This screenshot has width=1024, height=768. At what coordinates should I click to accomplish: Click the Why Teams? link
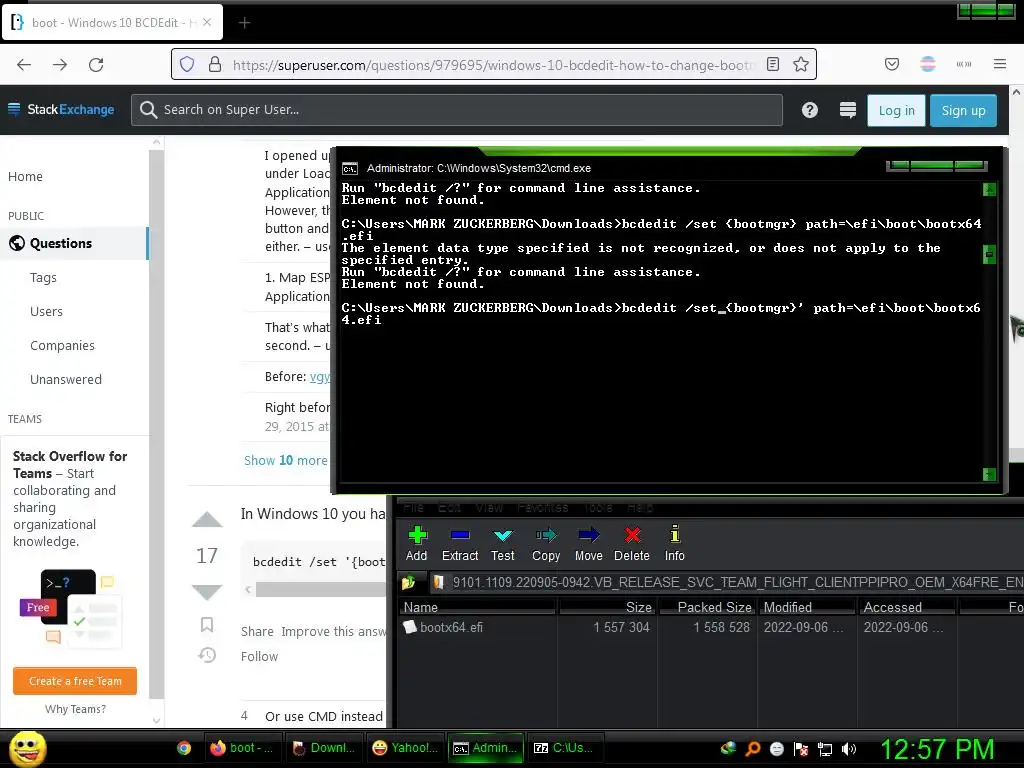[75, 709]
